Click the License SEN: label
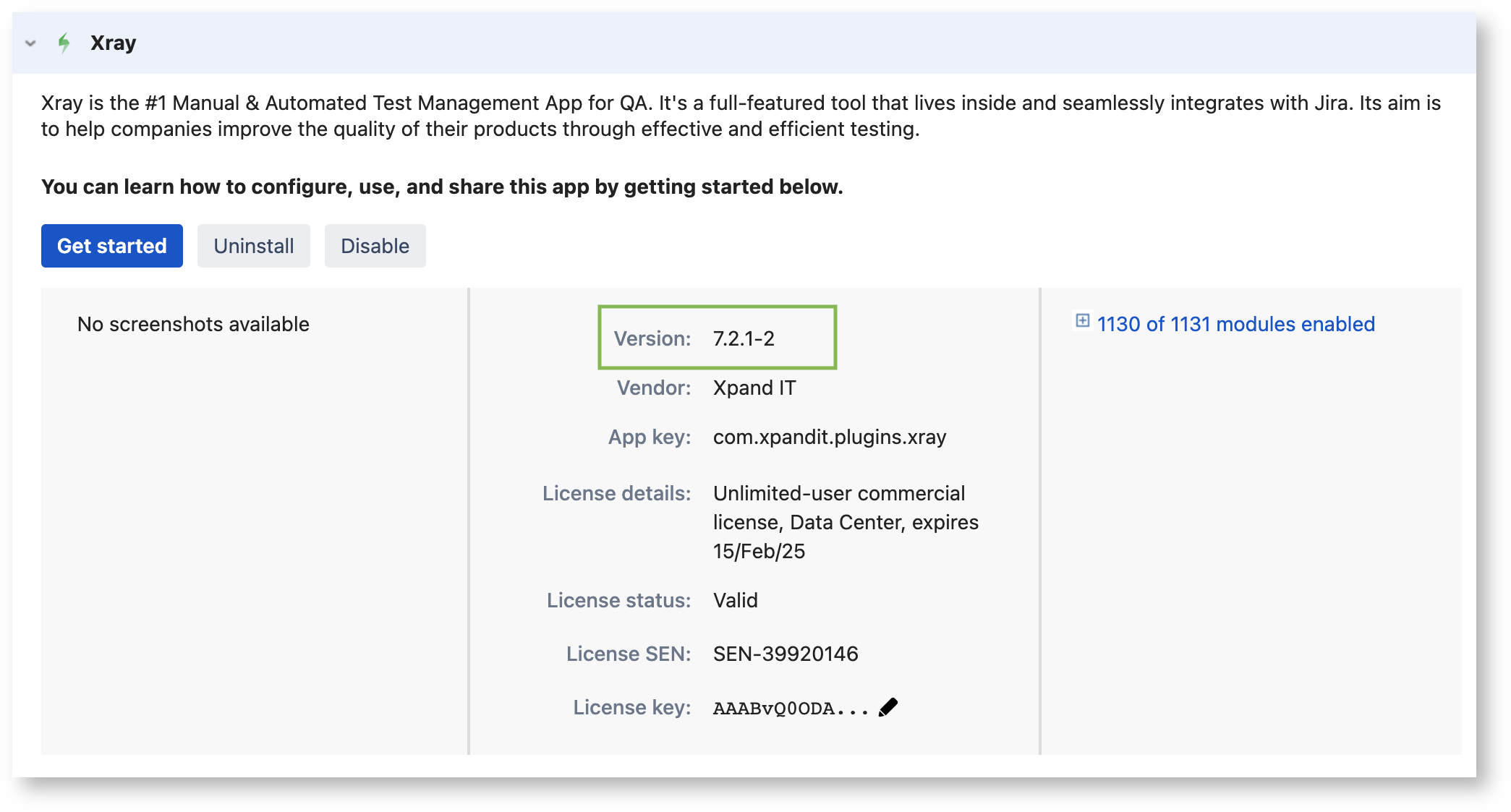Viewport: 1511px width, 812px height. pyautogui.click(x=629, y=654)
